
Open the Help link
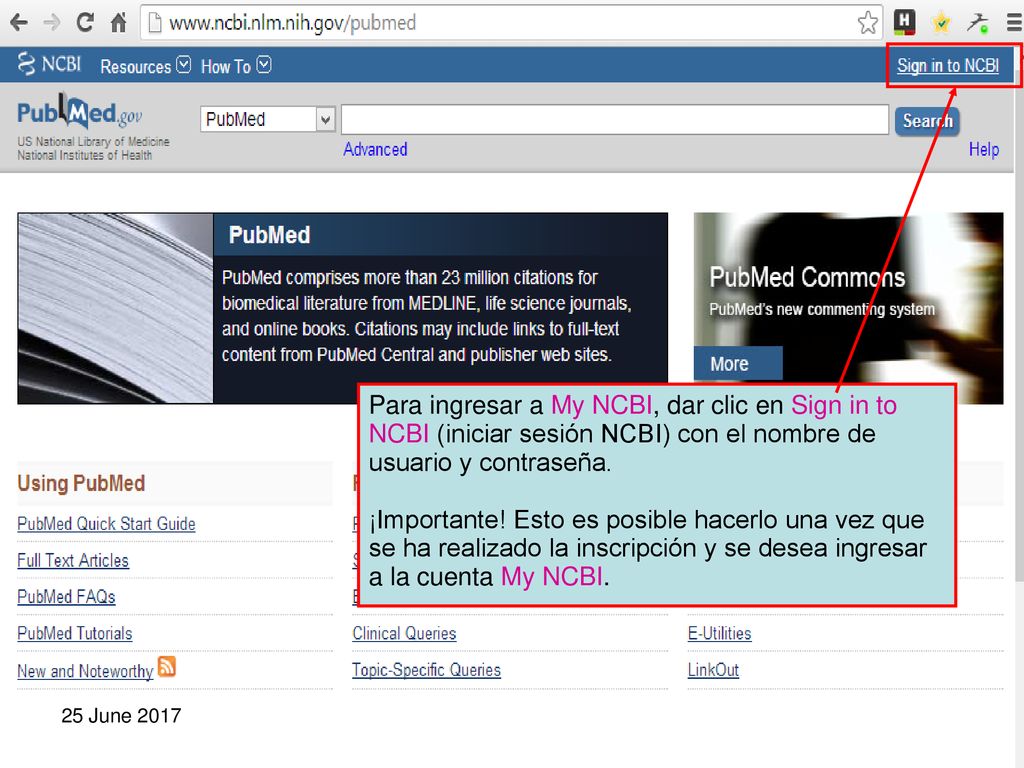[x=984, y=150]
